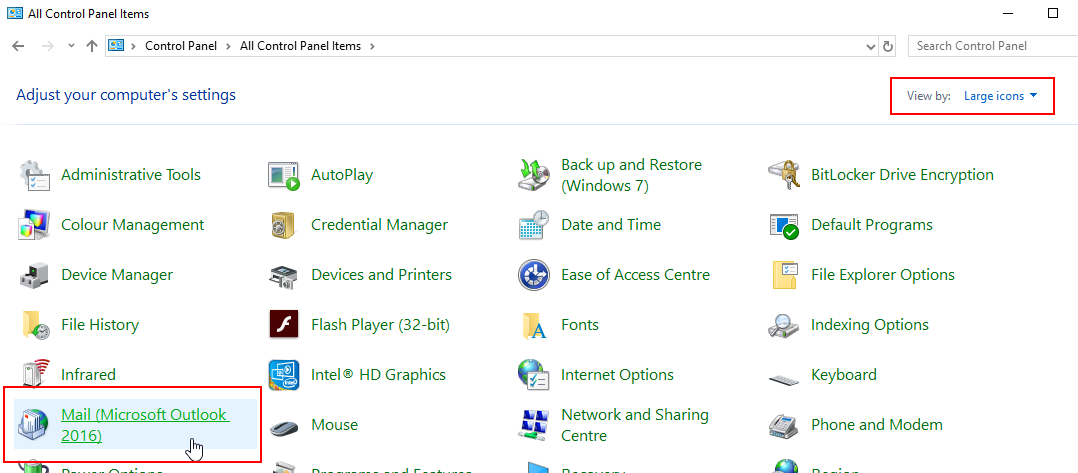Click the title bar Control Panel icon
Viewport: 1078px width, 473px height.
14,13
